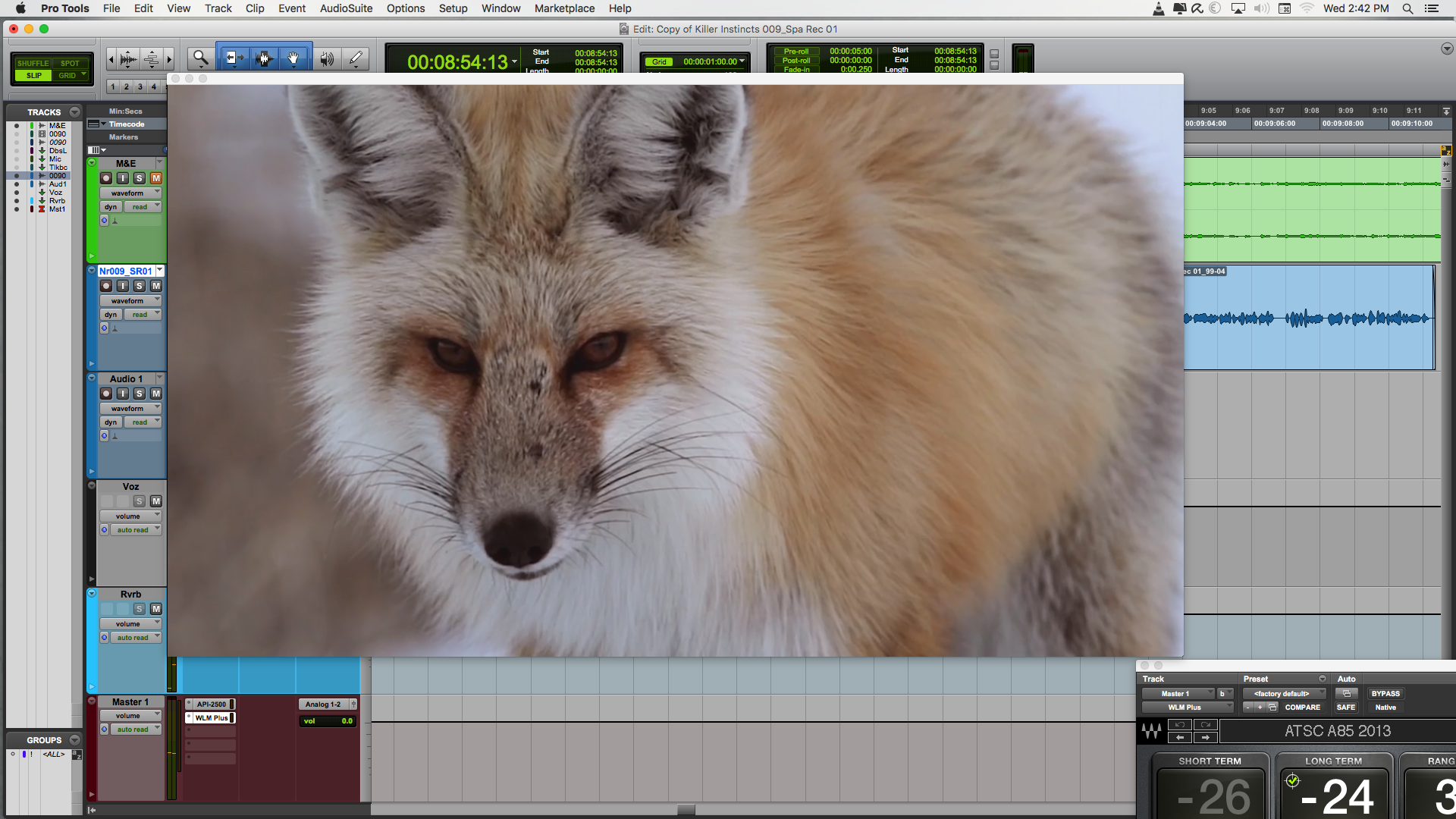Open the Setup menu

click(x=453, y=8)
